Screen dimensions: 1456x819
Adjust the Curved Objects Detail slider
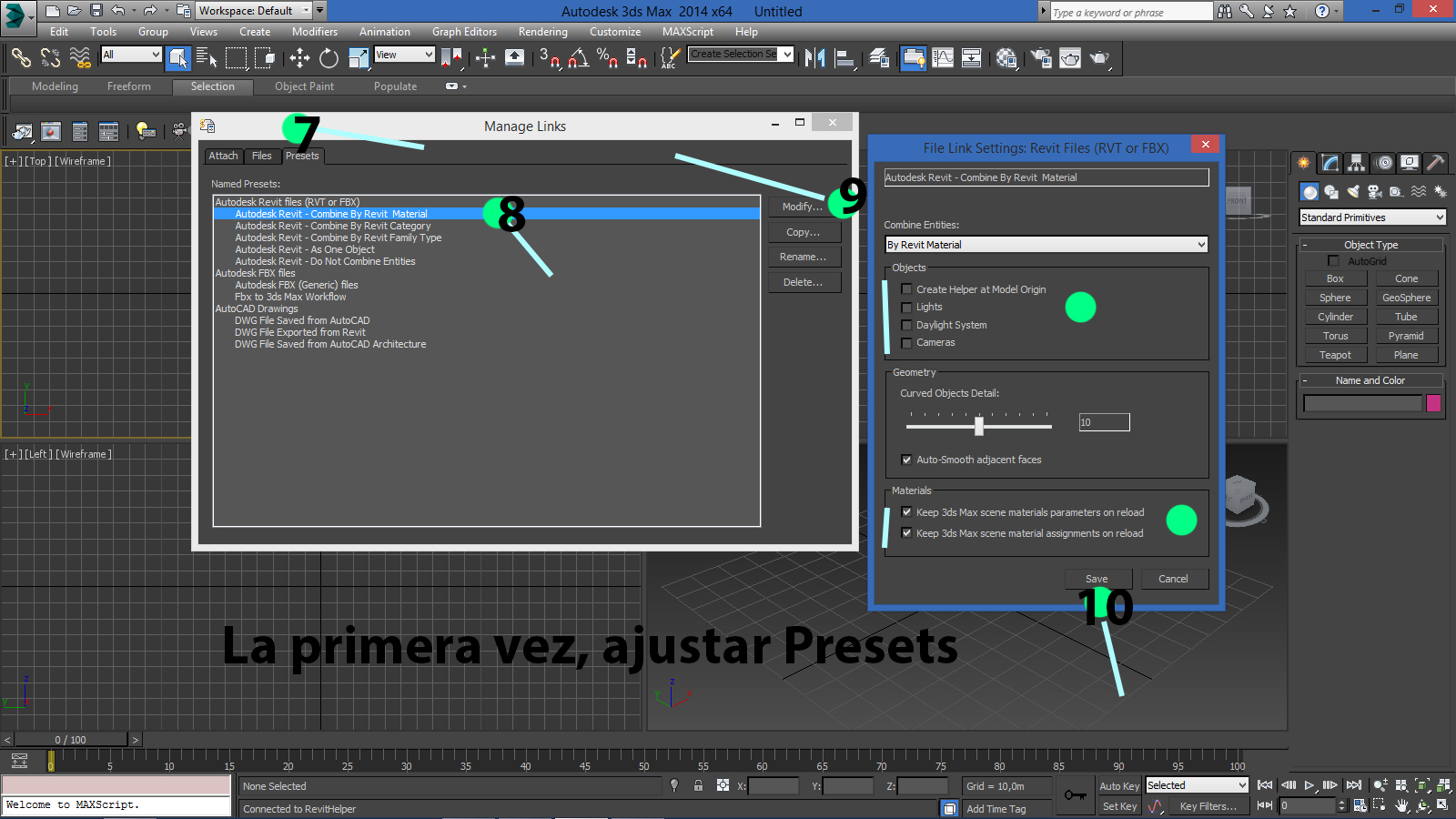[979, 425]
